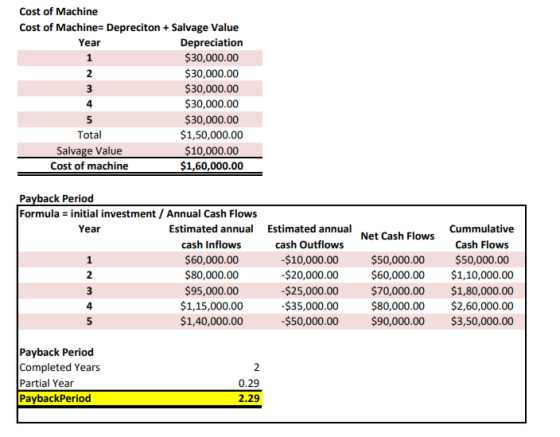Click the Completed Years label
Image resolution: width=560 pixels, height=437 pixels.
(60, 367)
